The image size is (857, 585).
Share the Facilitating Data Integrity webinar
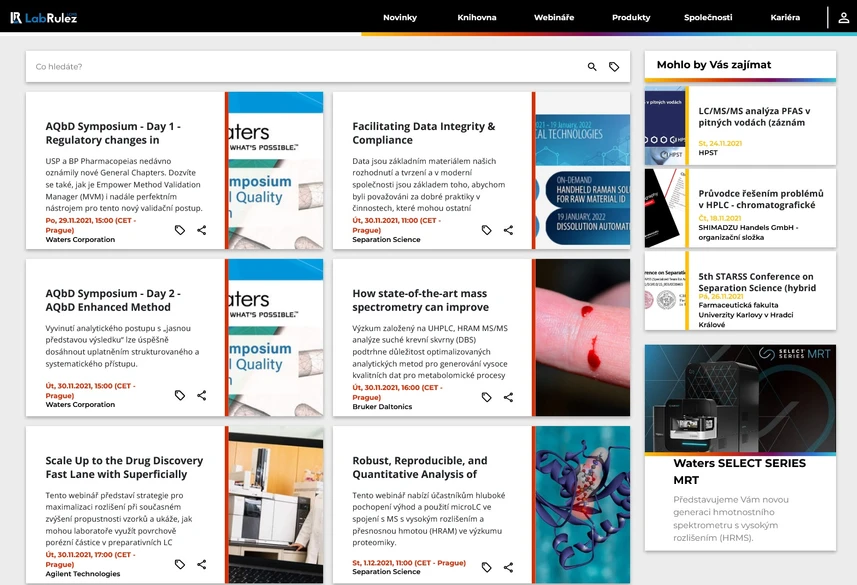508,230
